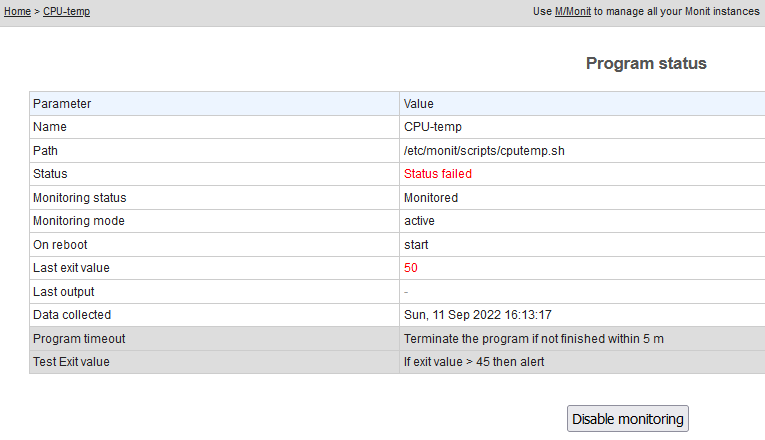Click the Program status heading

(x=646, y=64)
